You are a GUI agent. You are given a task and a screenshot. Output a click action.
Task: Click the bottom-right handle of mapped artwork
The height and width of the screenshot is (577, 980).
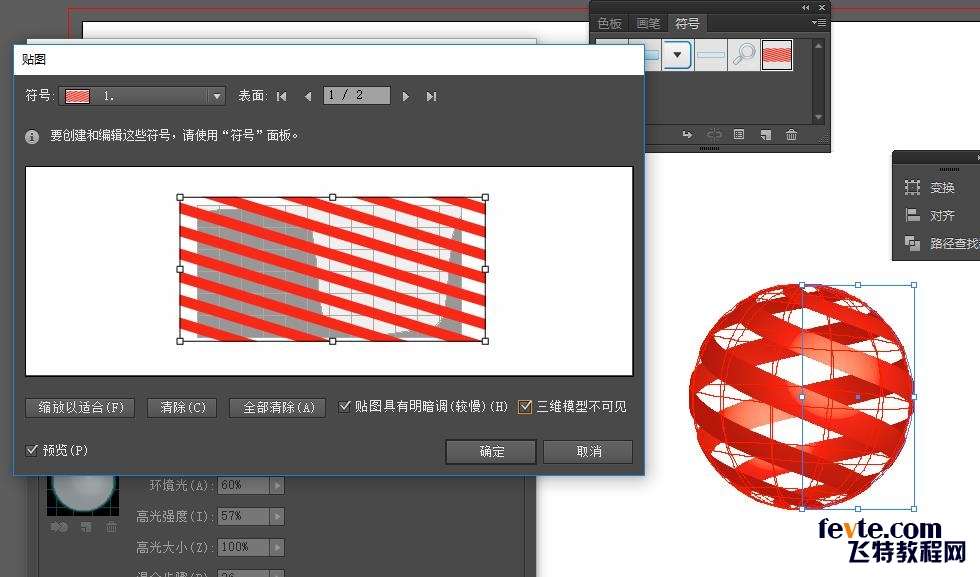pyautogui.click(x=486, y=341)
